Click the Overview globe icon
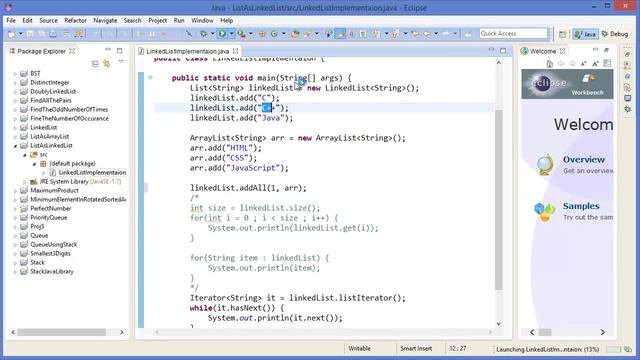 pos(545,164)
